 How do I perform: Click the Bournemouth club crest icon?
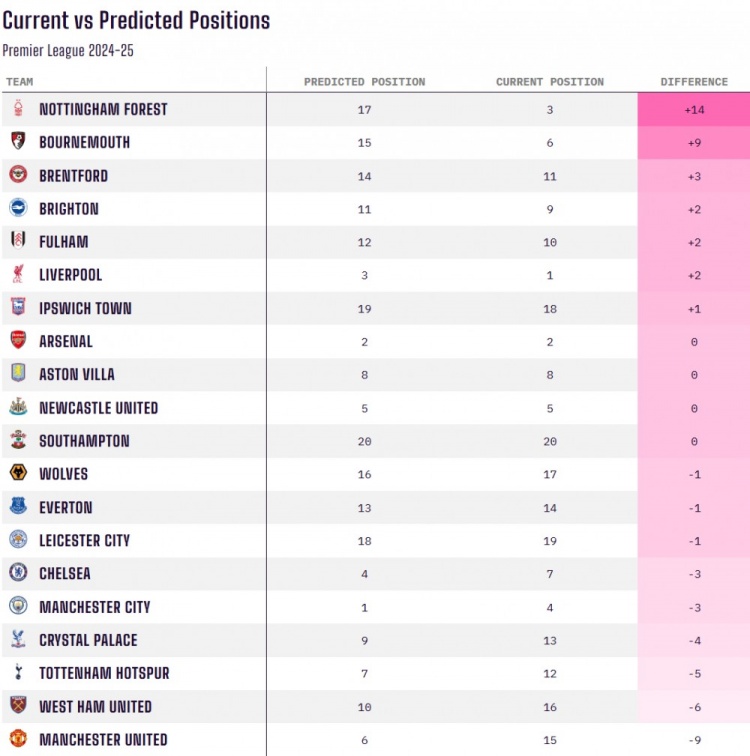point(18,142)
